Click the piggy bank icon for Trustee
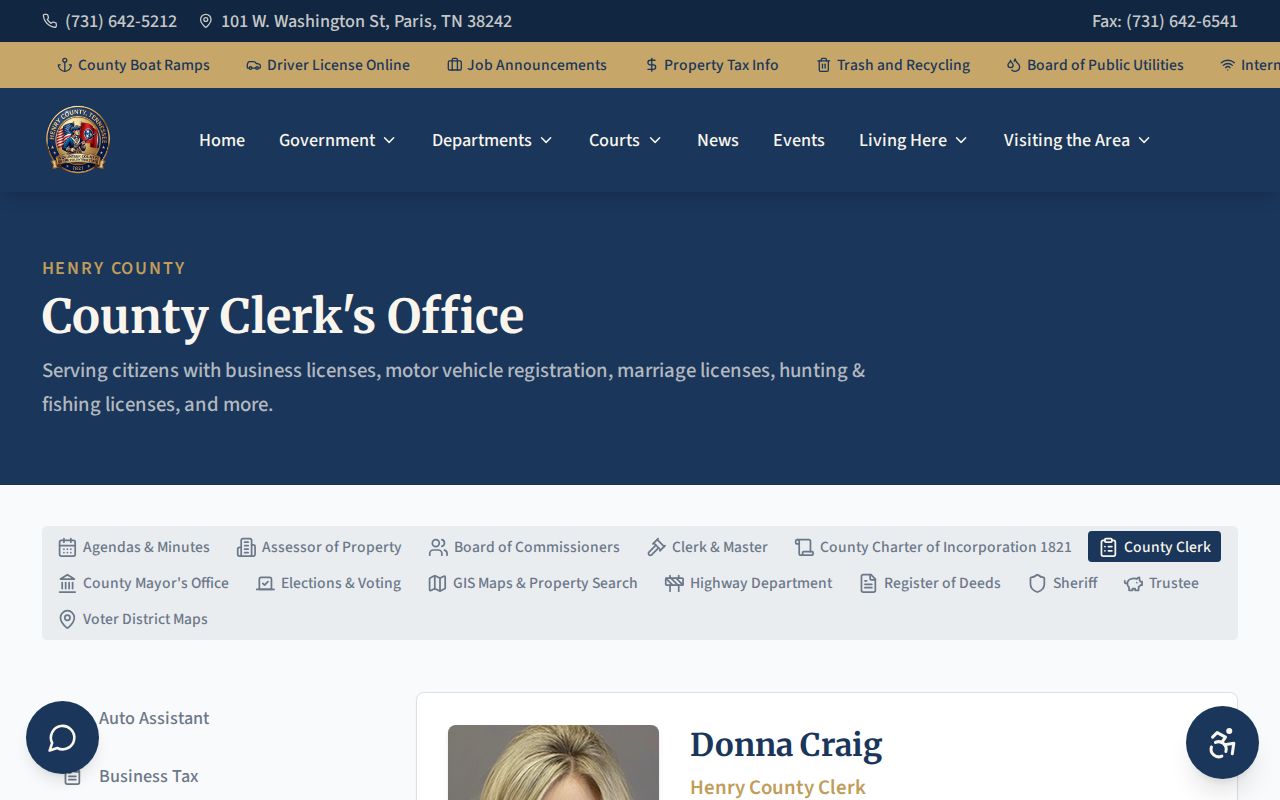 pos(1133,583)
